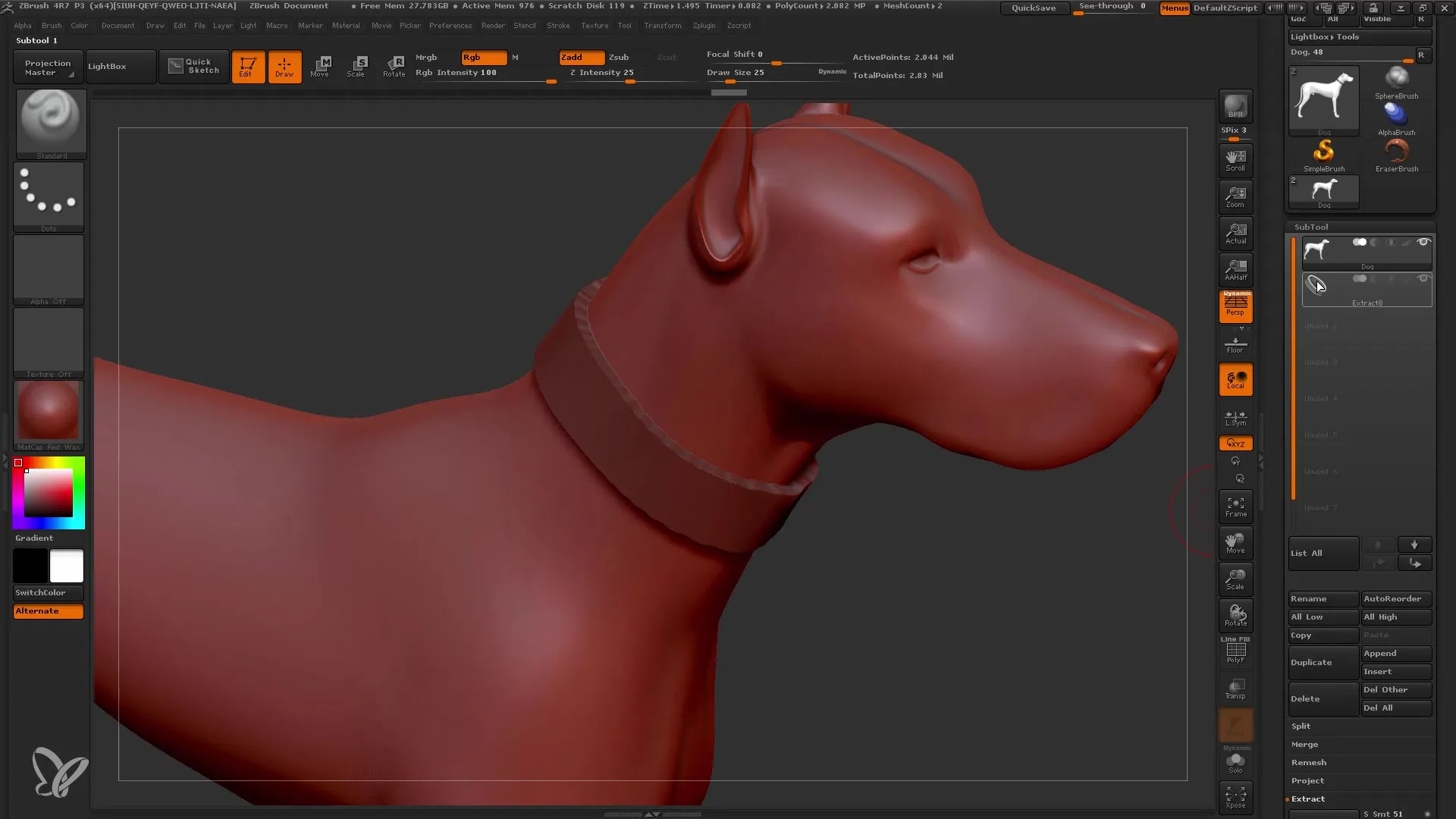Toggle the See-through mode
Viewport: 1456px width, 819px height.
coord(1113,8)
